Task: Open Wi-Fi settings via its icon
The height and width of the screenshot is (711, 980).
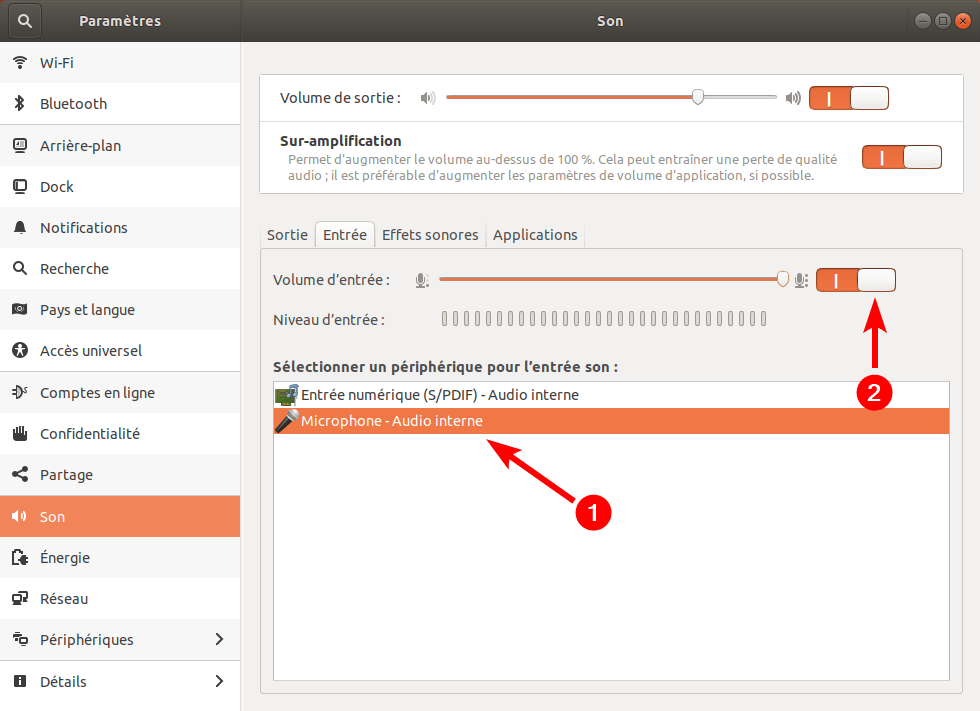Action: 20,62
